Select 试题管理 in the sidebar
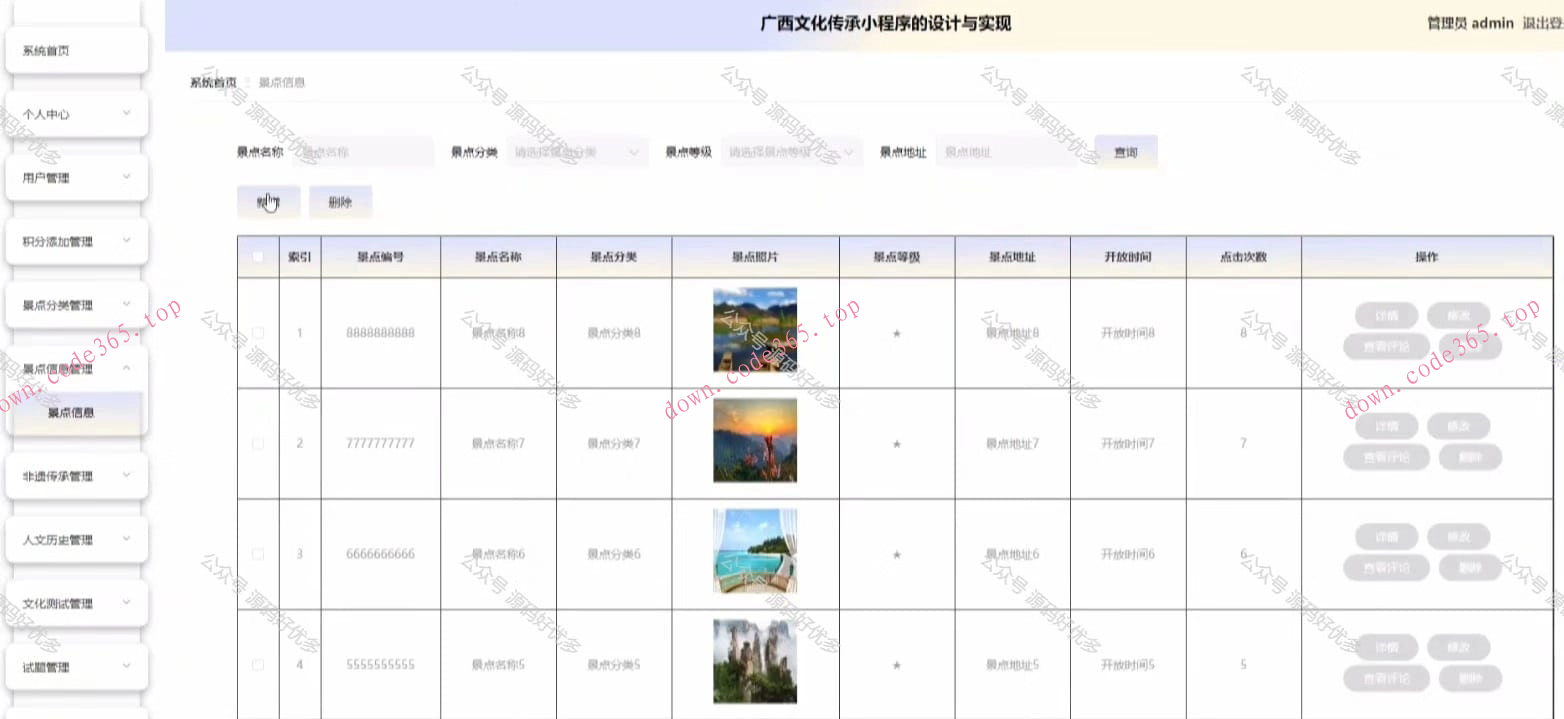This screenshot has height=719, width=1564. pyautogui.click(x=76, y=666)
